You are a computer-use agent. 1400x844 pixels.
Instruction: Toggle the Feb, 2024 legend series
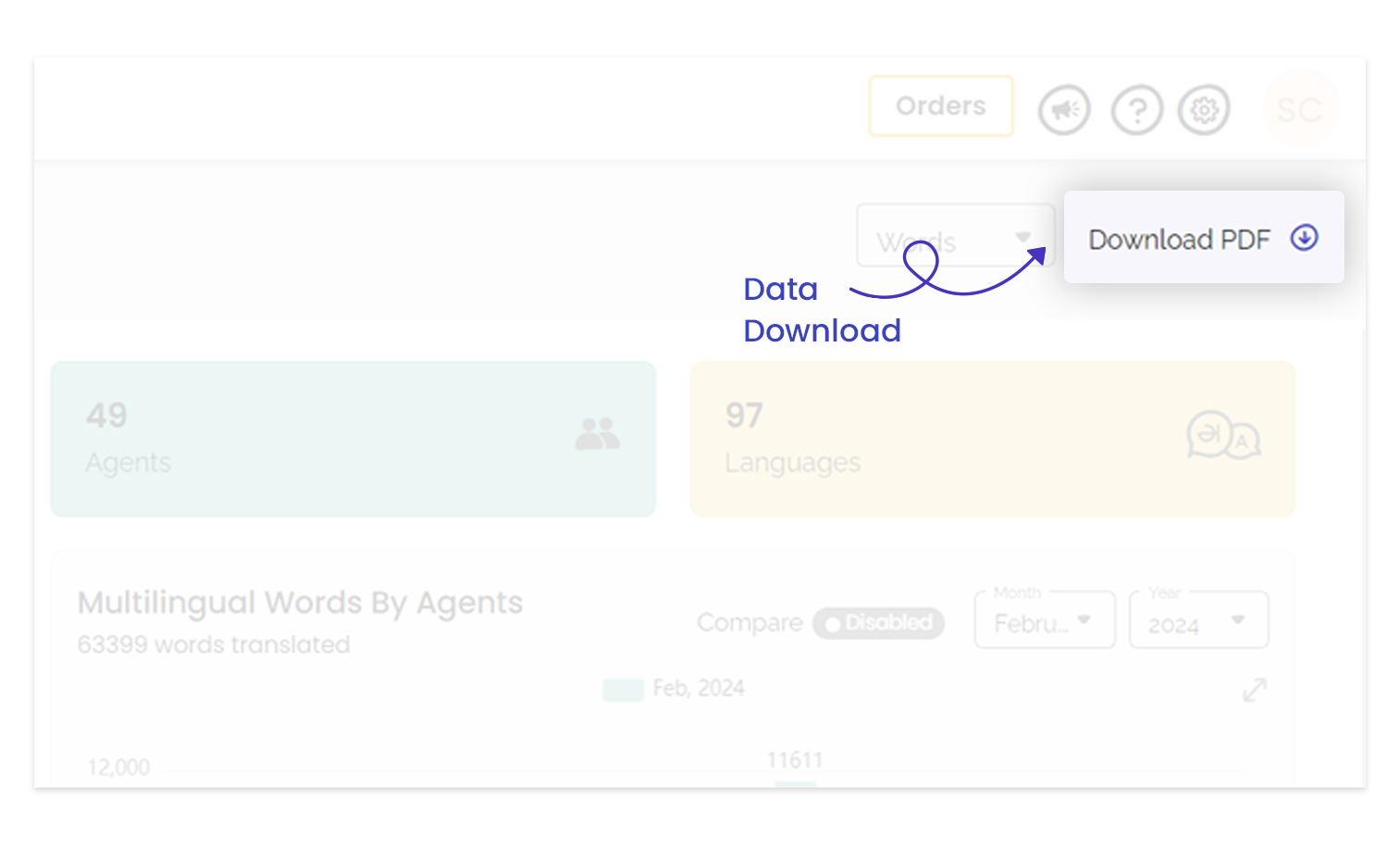coord(674,689)
